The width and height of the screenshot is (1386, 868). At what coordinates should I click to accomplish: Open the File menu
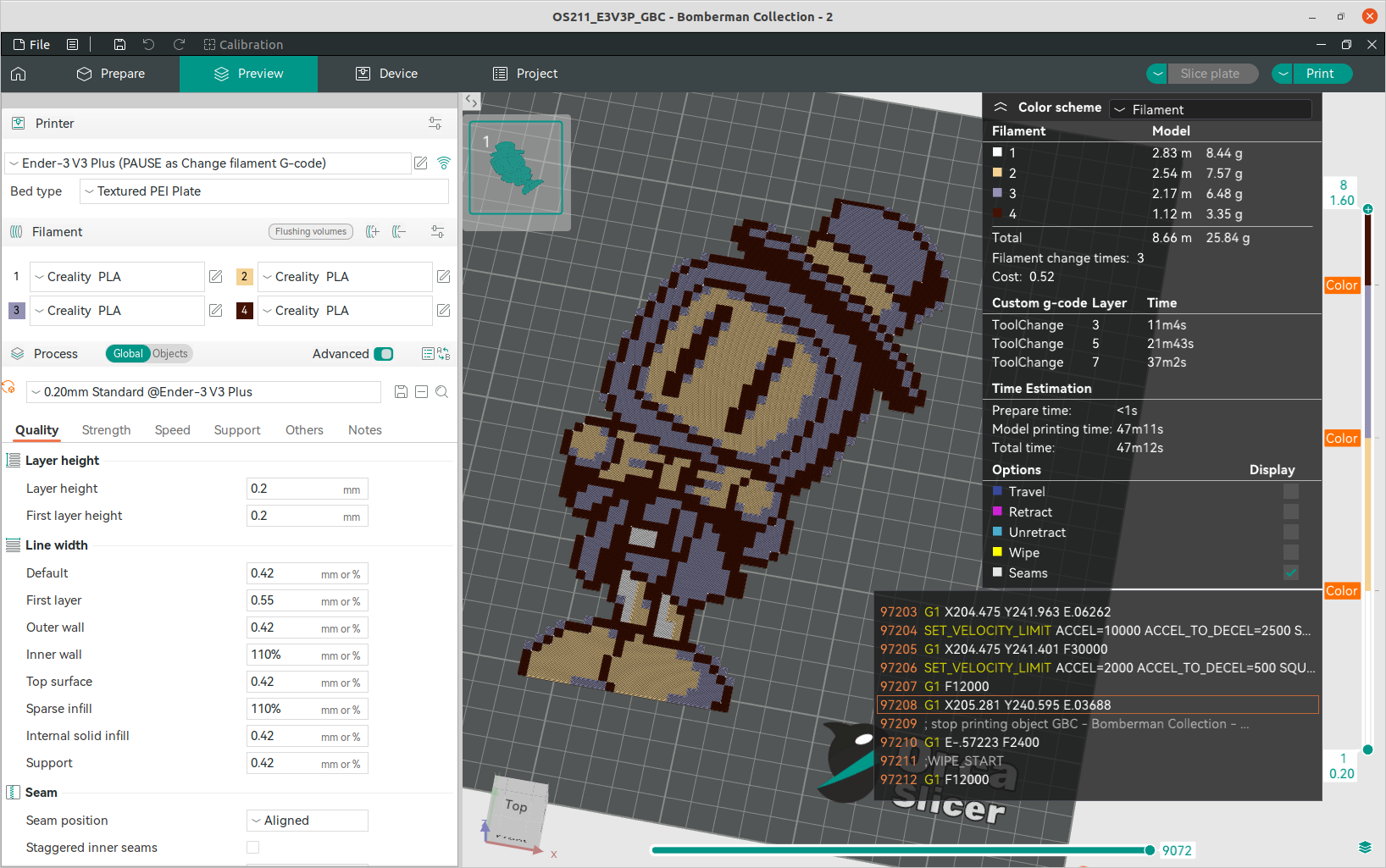coord(32,44)
